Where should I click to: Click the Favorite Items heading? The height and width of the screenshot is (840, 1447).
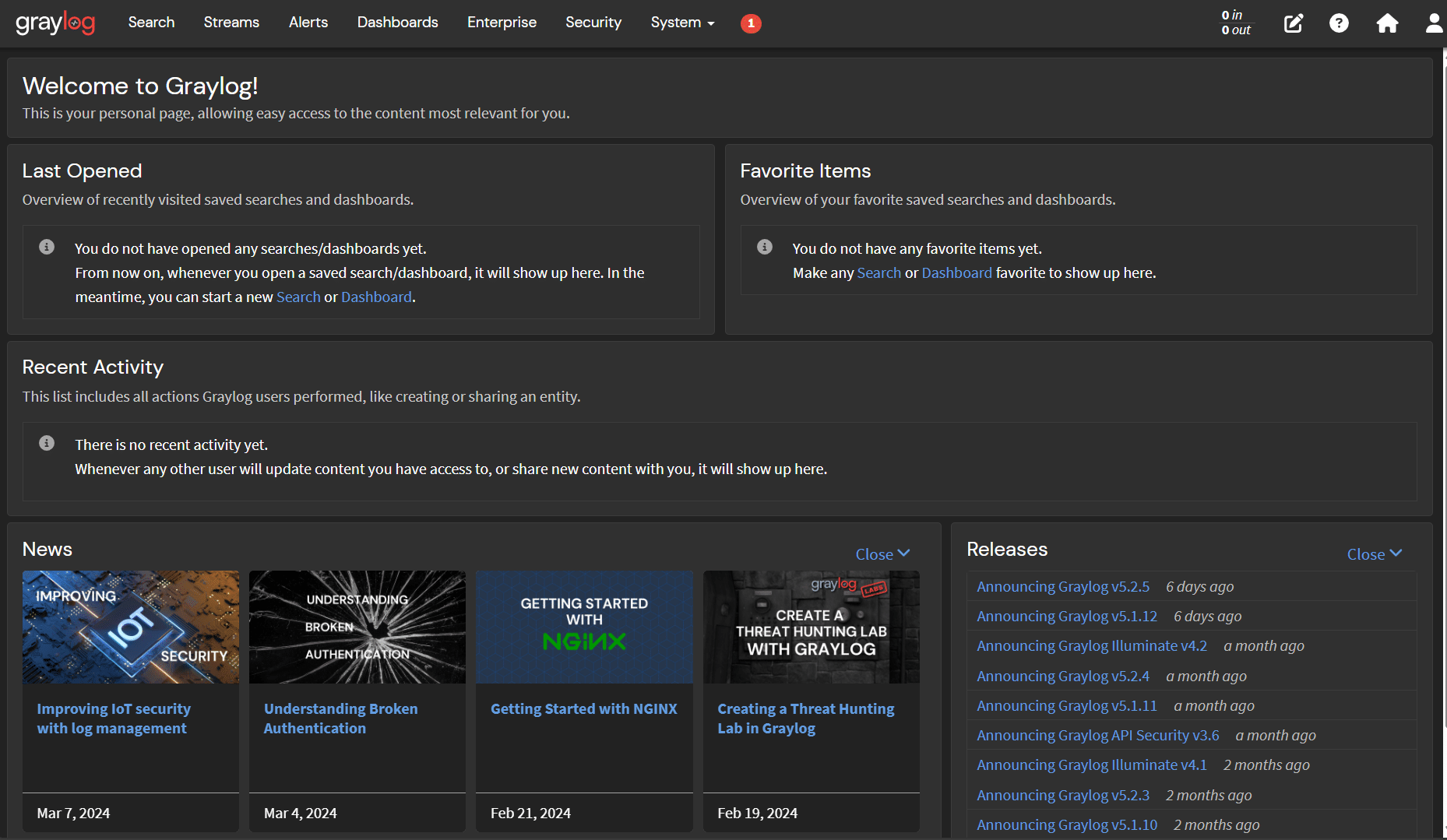tap(805, 170)
